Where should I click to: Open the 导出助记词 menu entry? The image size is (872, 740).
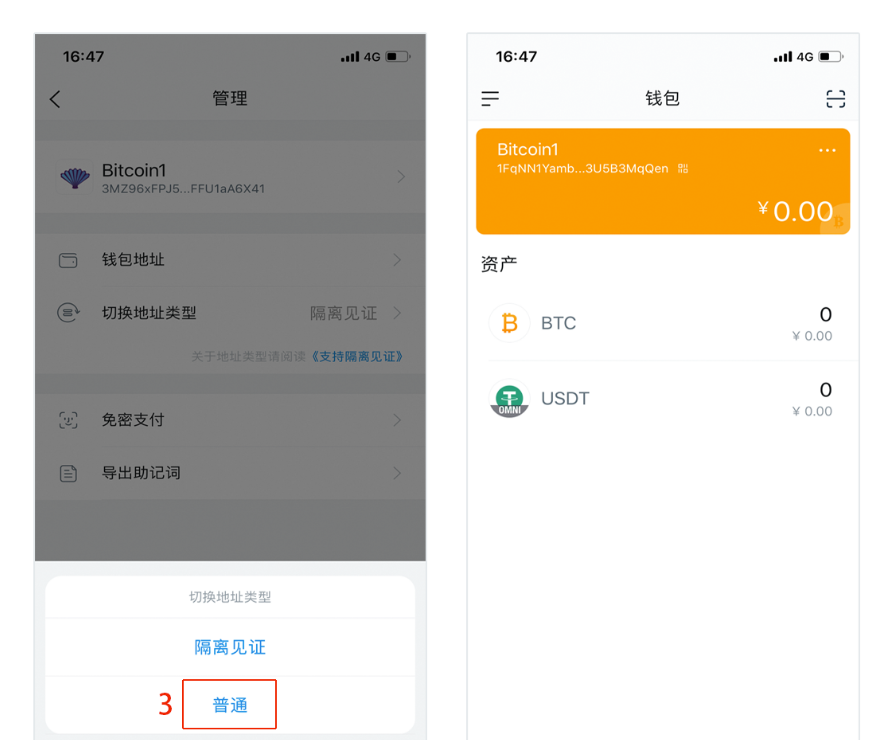tap(140, 472)
